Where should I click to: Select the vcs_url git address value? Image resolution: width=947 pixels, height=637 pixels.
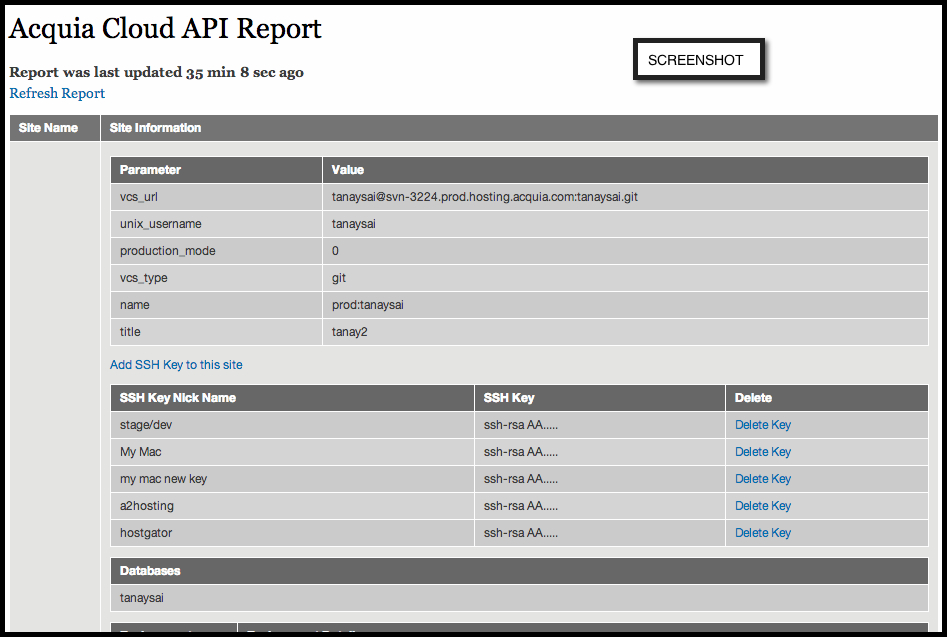(x=484, y=197)
